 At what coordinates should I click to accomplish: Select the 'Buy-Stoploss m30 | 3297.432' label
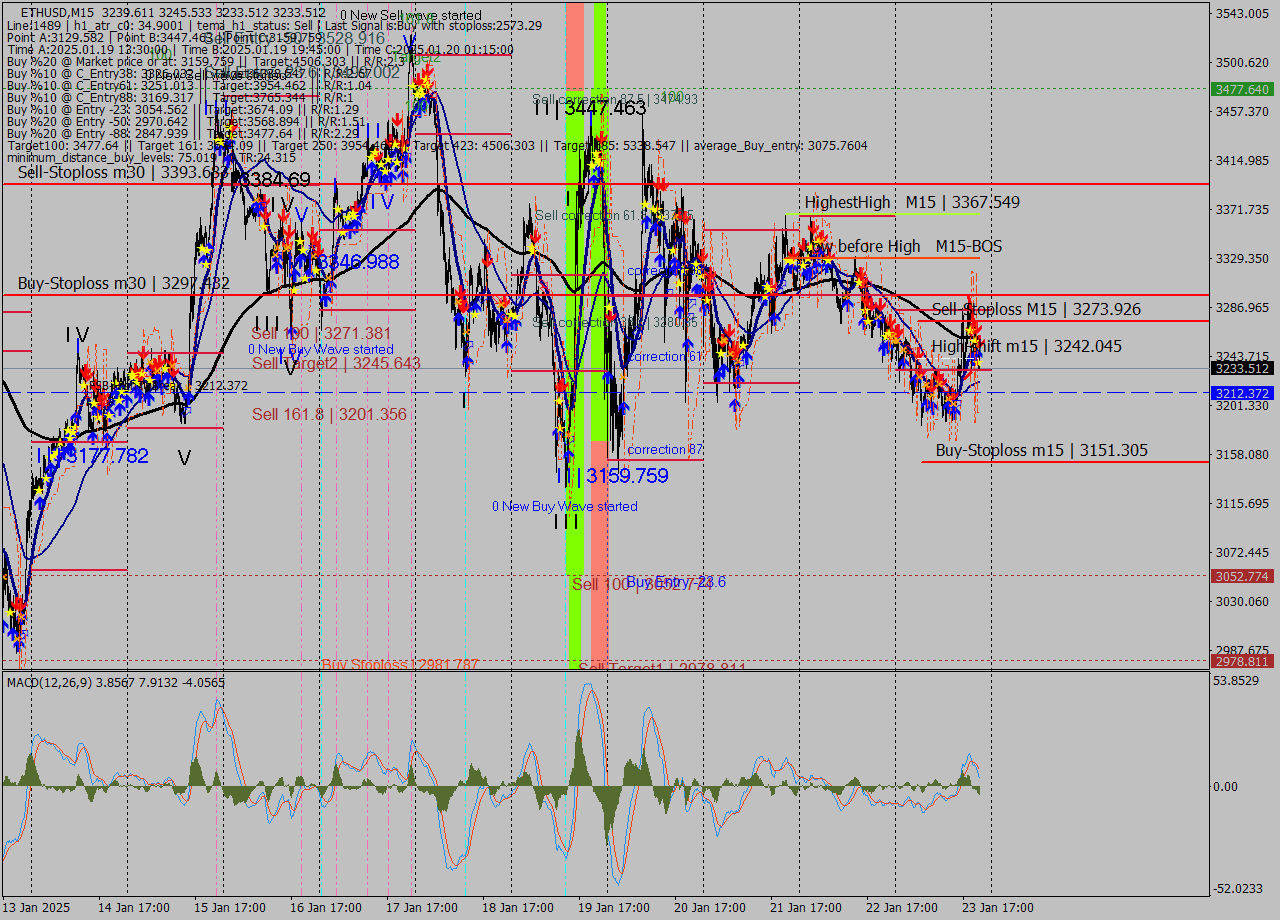[124, 283]
